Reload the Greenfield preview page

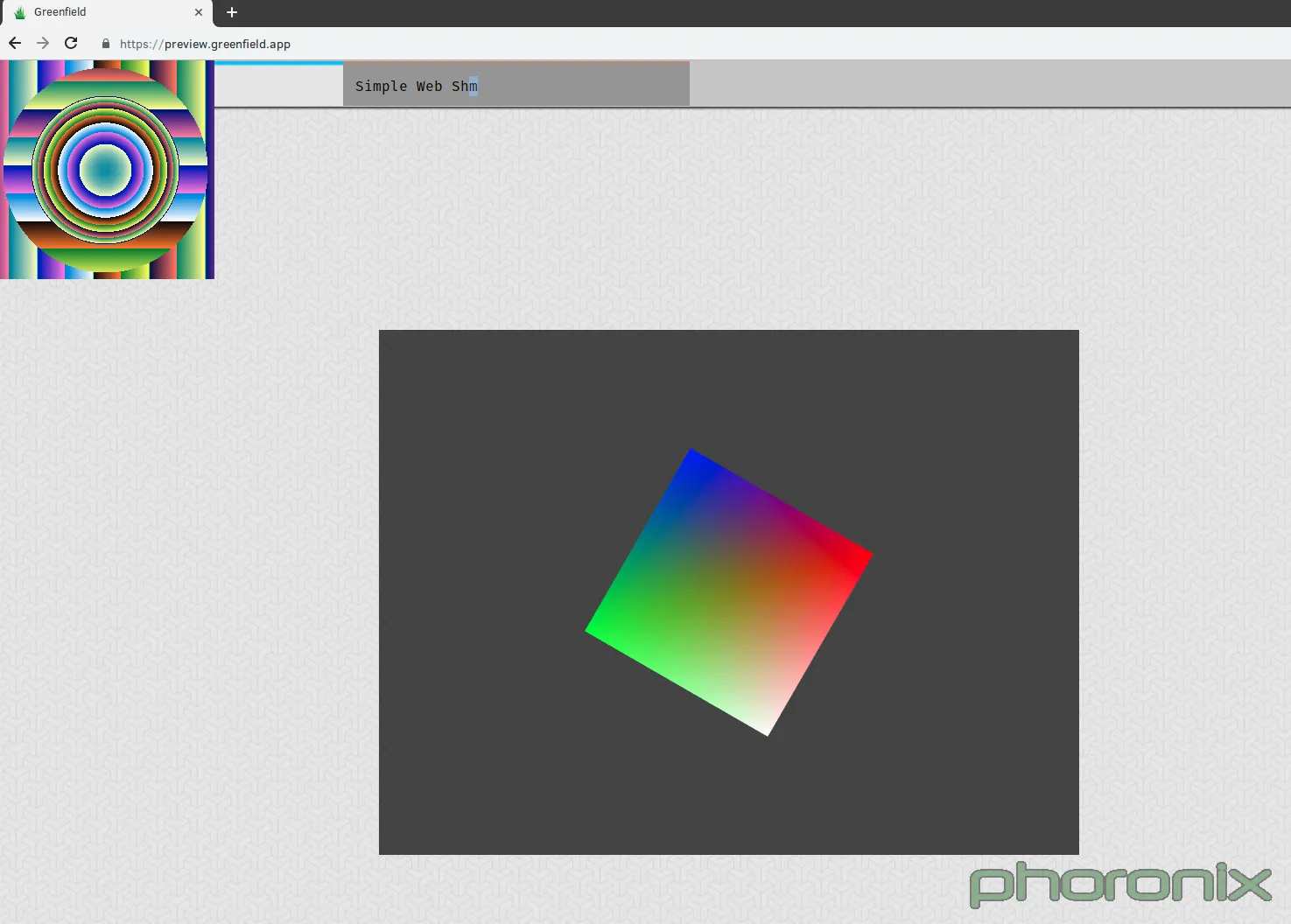tap(71, 43)
